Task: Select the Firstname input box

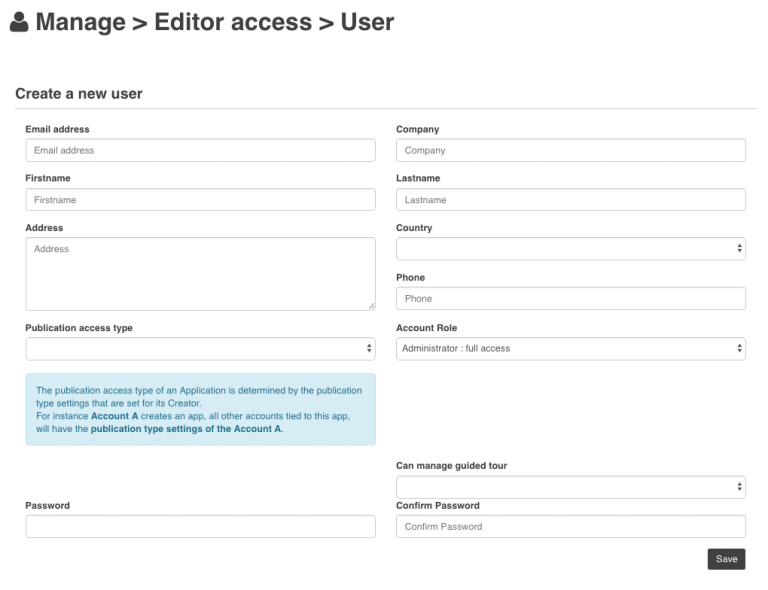Action: pos(200,200)
